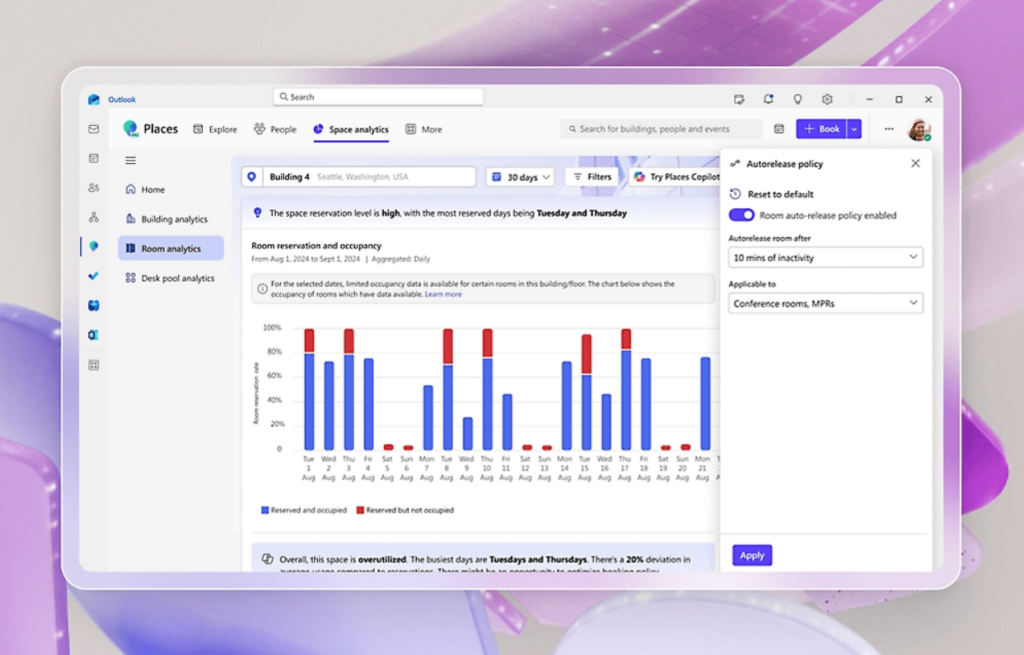Image resolution: width=1024 pixels, height=655 pixels.
Task: Open the 30 days dropdown
Action: 520,177
